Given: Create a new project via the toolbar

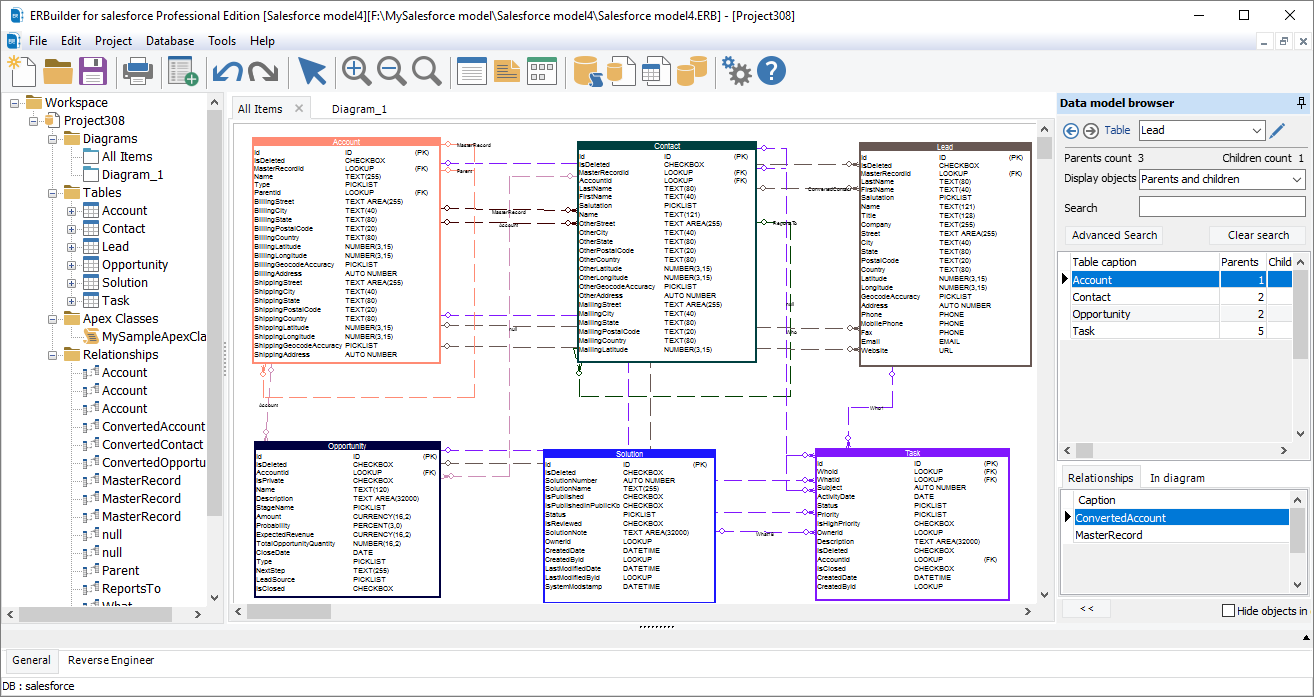Looking at the screenshot, I should point(22,71).
